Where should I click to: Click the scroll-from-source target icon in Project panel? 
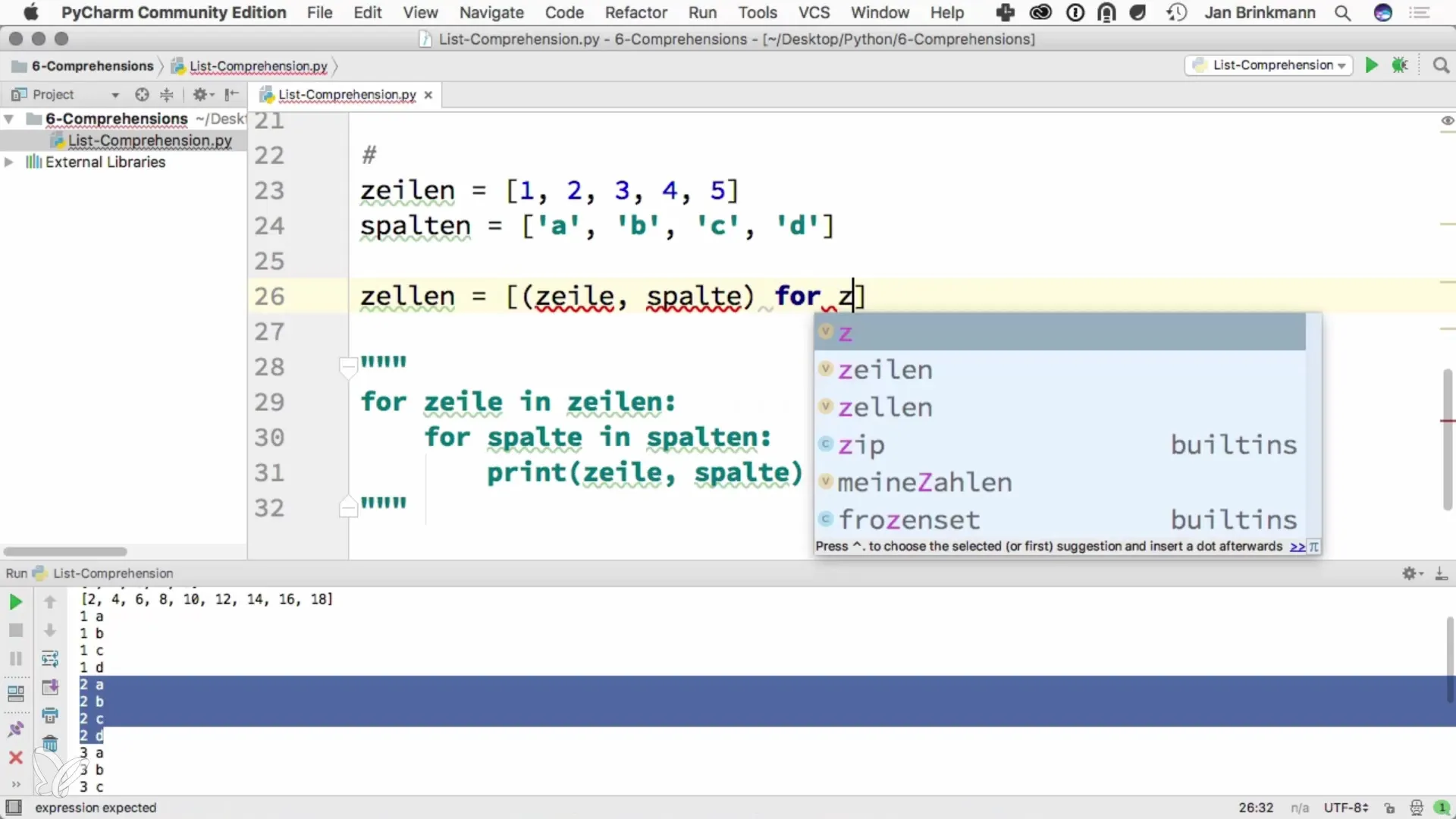pyautogui.click(x=142, y=95)
